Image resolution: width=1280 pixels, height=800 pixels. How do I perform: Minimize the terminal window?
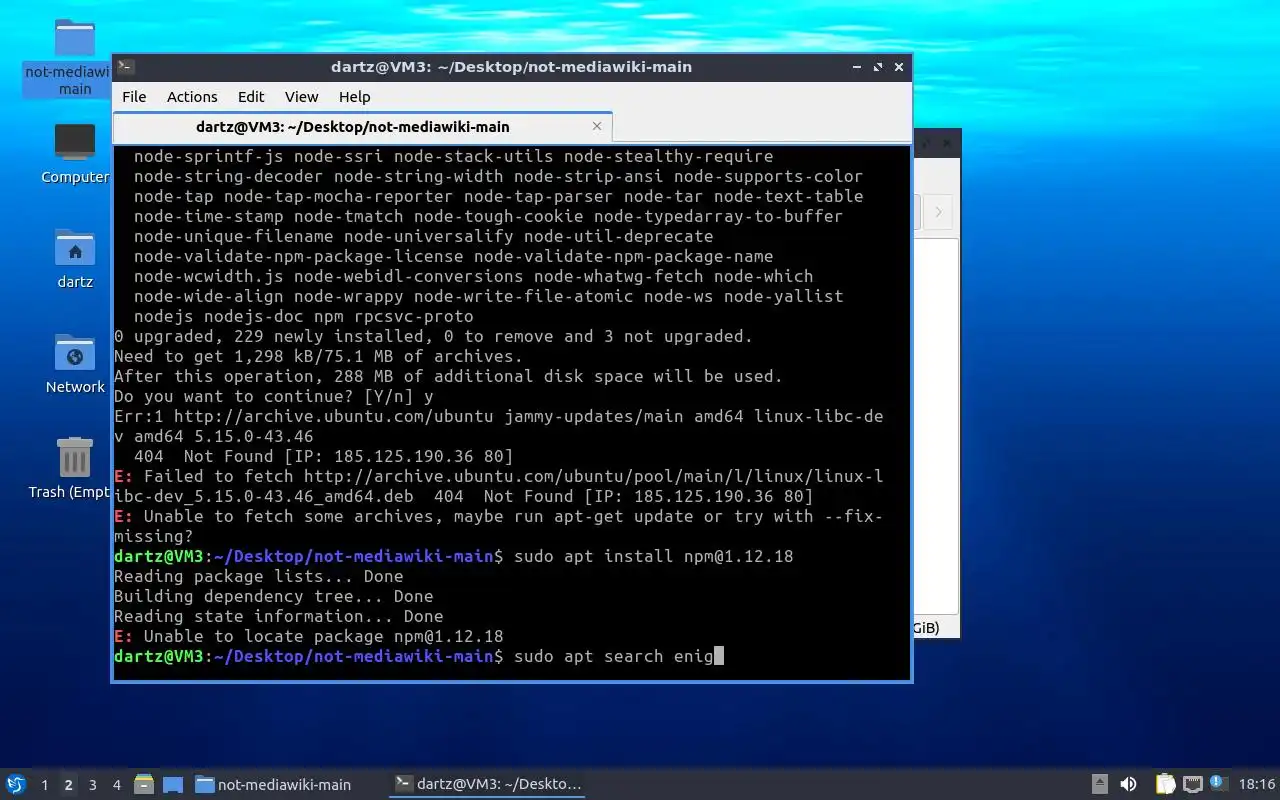pyautogui.click(x=857, y=67)
